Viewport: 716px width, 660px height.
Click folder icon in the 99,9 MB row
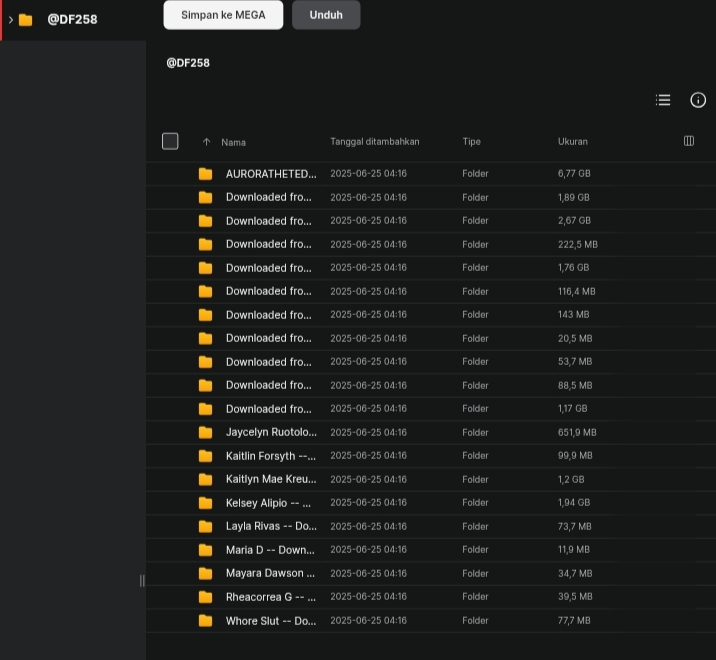[x=205, y=456]
